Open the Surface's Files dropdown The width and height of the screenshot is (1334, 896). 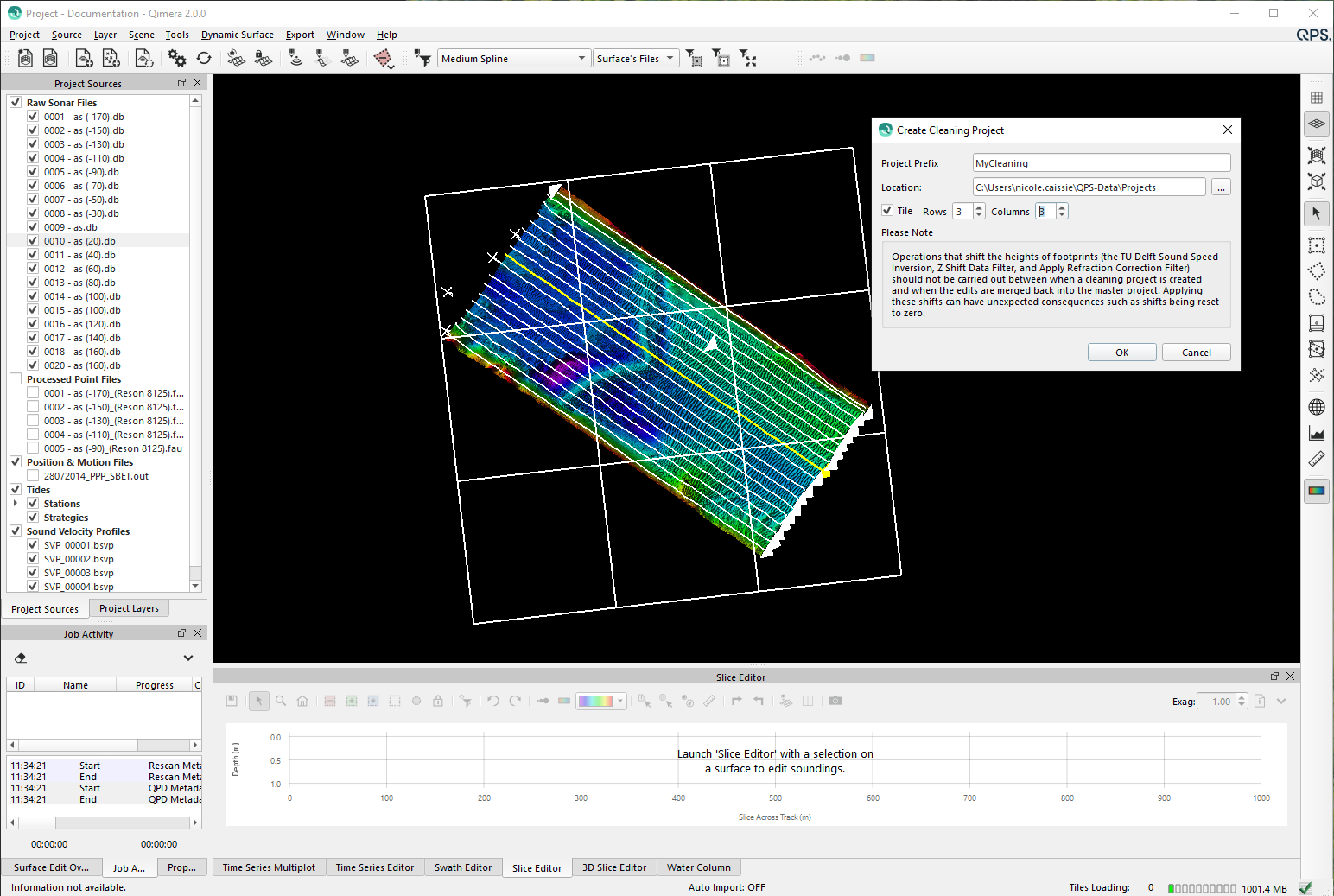point(635,59)
